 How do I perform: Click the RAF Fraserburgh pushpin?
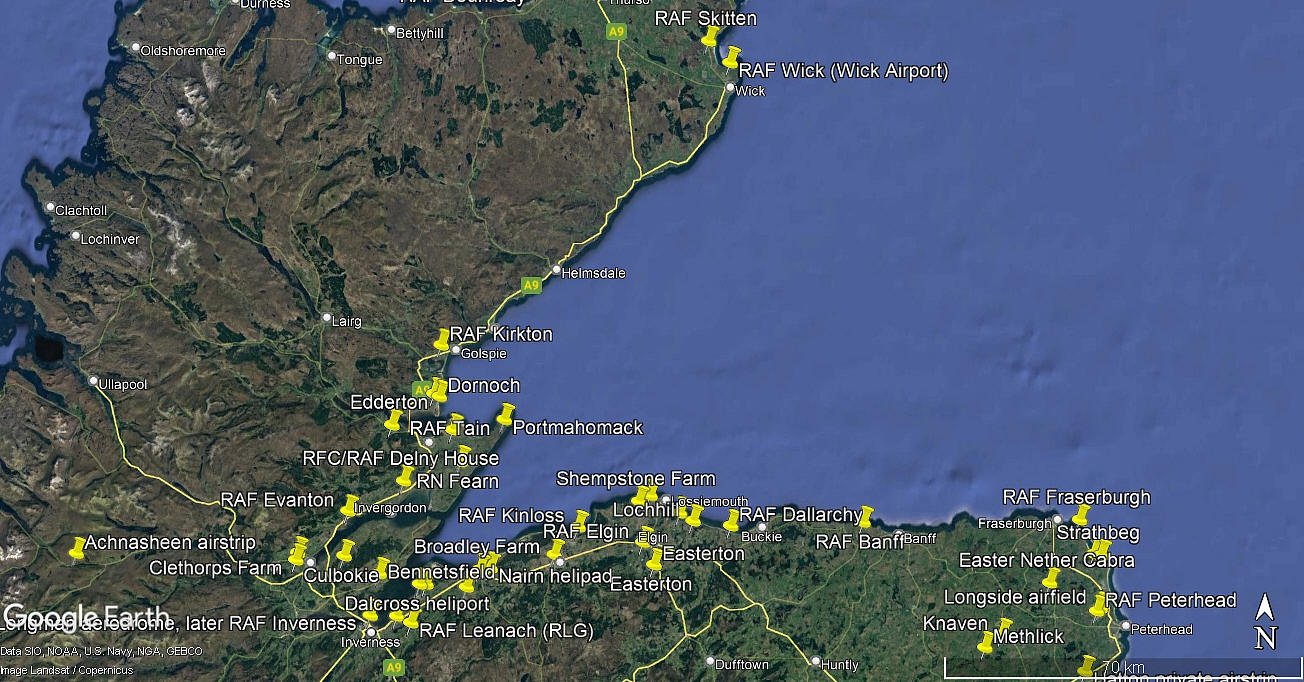[x=1080, y=515]
